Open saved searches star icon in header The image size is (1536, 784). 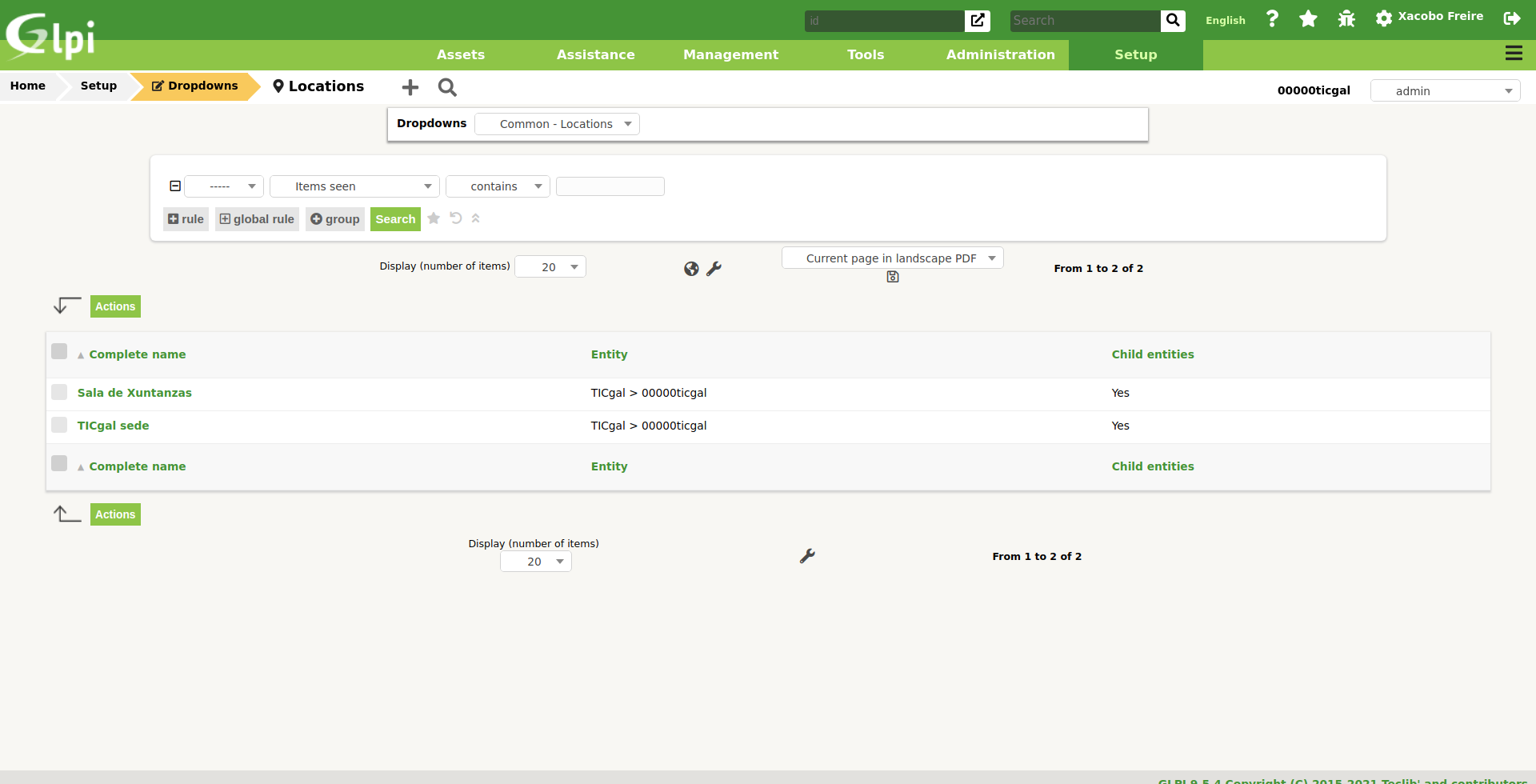coord(1308,18)
